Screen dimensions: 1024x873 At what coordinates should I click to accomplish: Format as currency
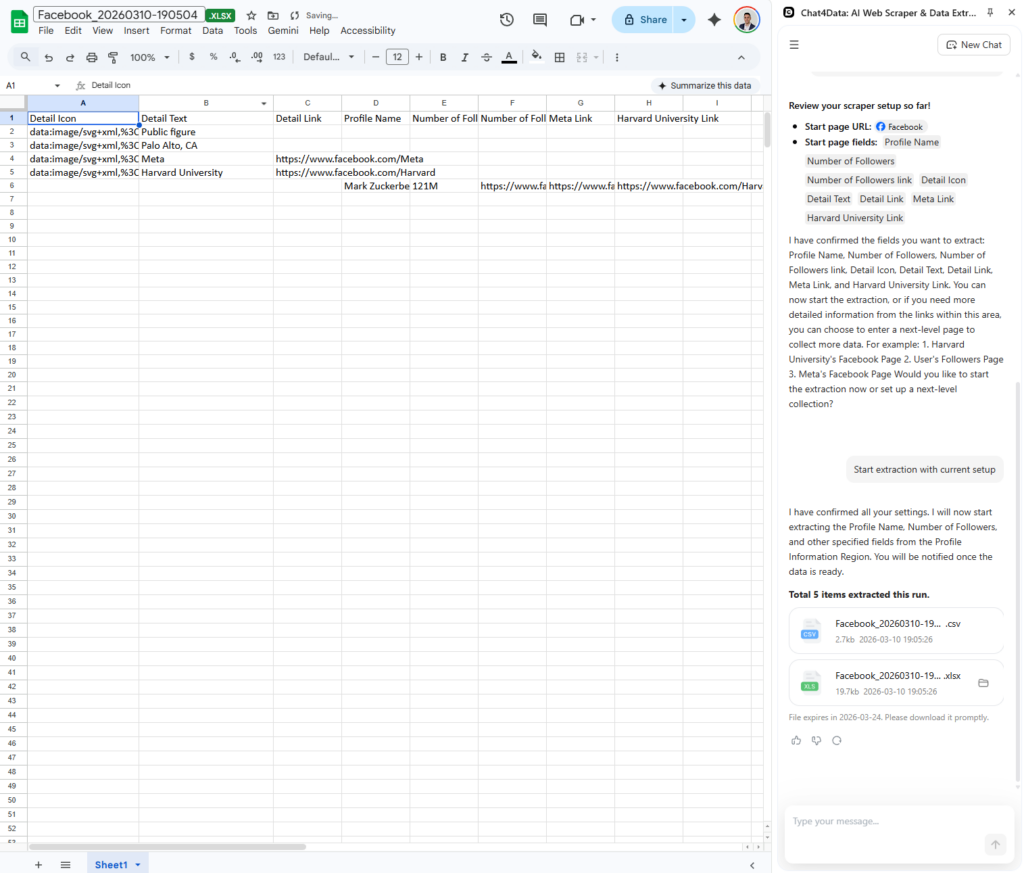[191, 57]
